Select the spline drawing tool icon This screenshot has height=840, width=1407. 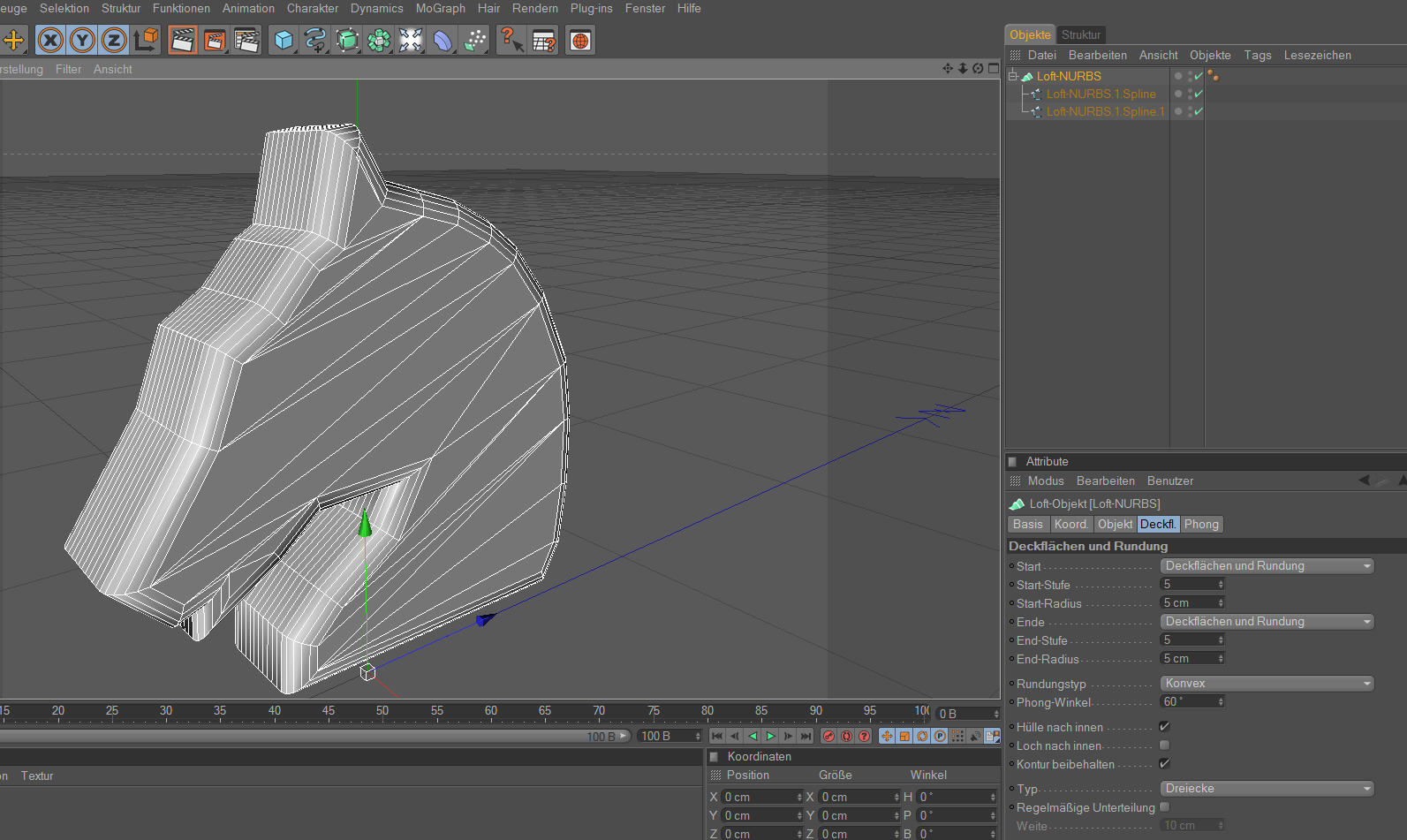pyautogui.click(x=315, y=40)
